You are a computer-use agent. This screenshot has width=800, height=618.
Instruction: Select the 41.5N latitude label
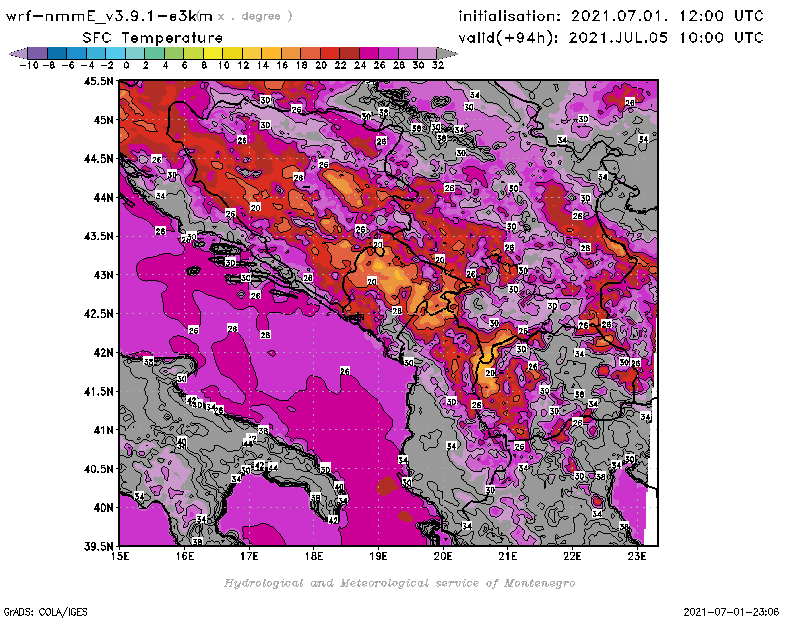[98, 391]
